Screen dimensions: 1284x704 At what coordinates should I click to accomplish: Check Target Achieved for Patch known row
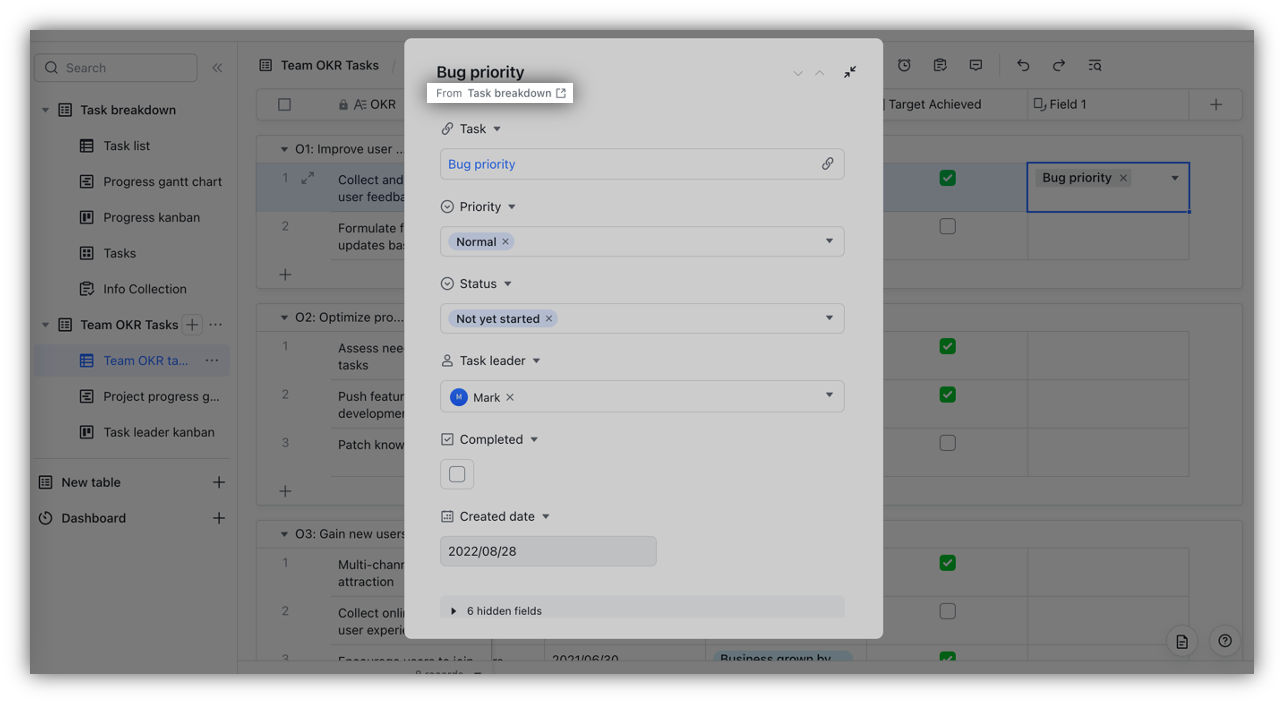[x=948, y=442]
